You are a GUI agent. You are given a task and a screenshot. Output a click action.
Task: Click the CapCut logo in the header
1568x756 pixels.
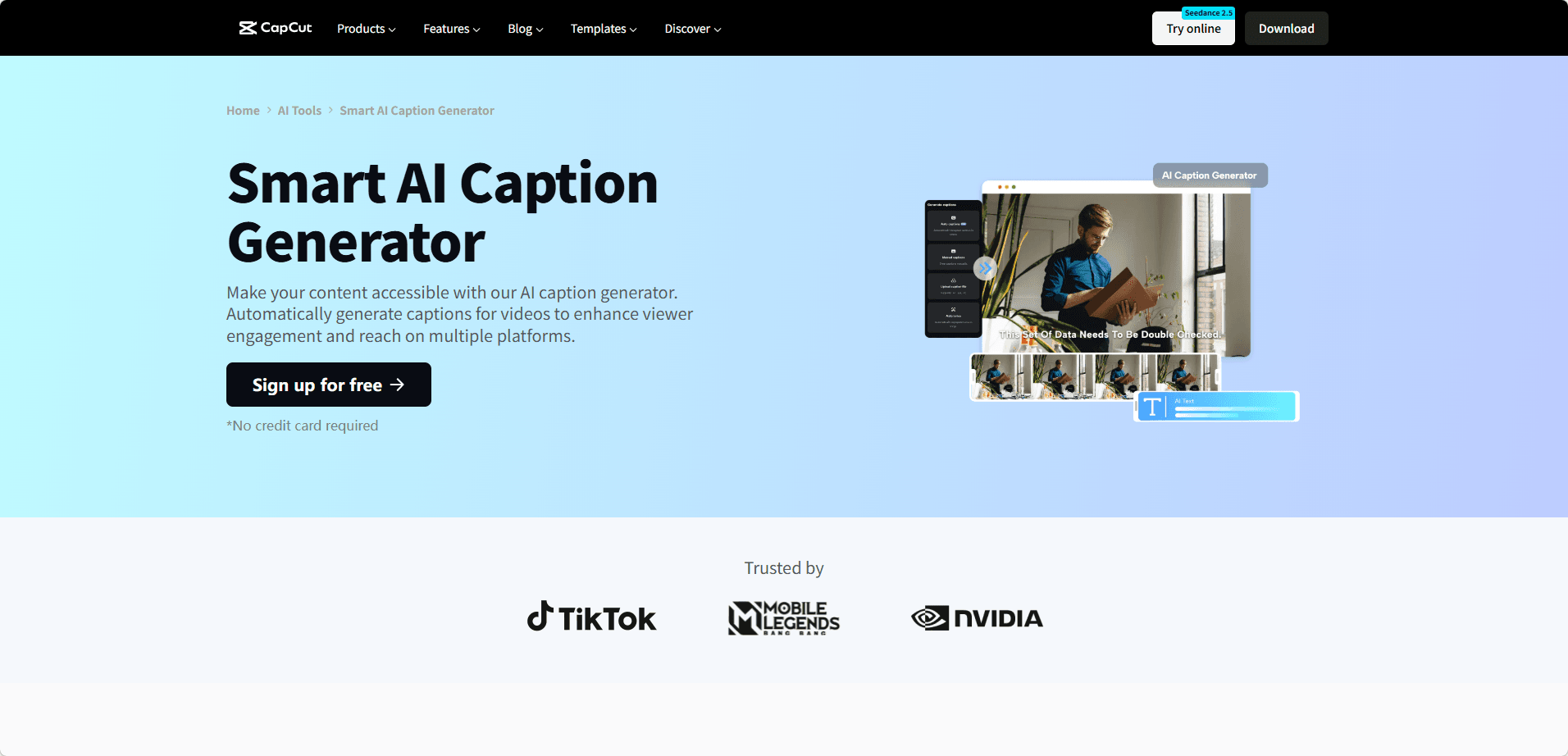(276, 28)
